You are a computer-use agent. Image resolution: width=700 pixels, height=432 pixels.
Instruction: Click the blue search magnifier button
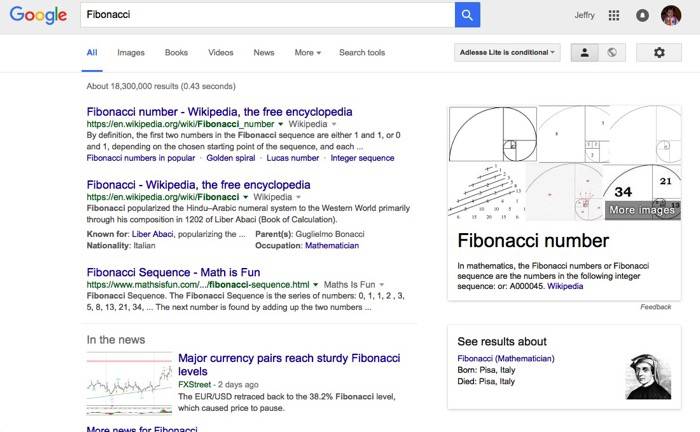(467, 15)
